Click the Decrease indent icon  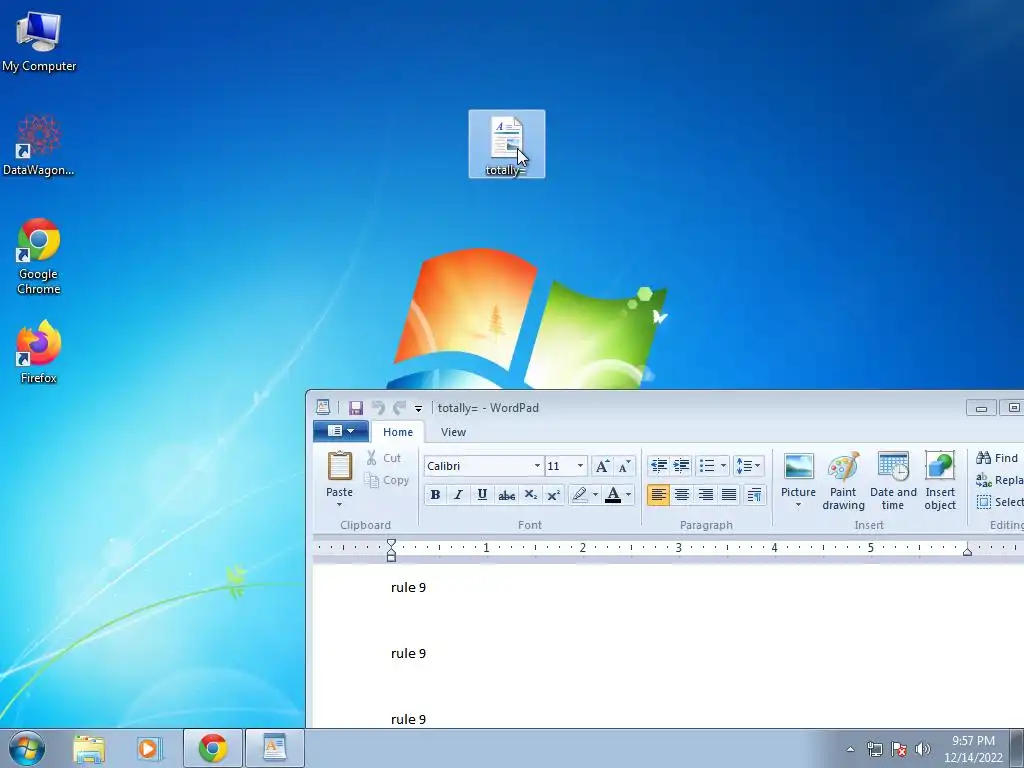pos(659,466)
